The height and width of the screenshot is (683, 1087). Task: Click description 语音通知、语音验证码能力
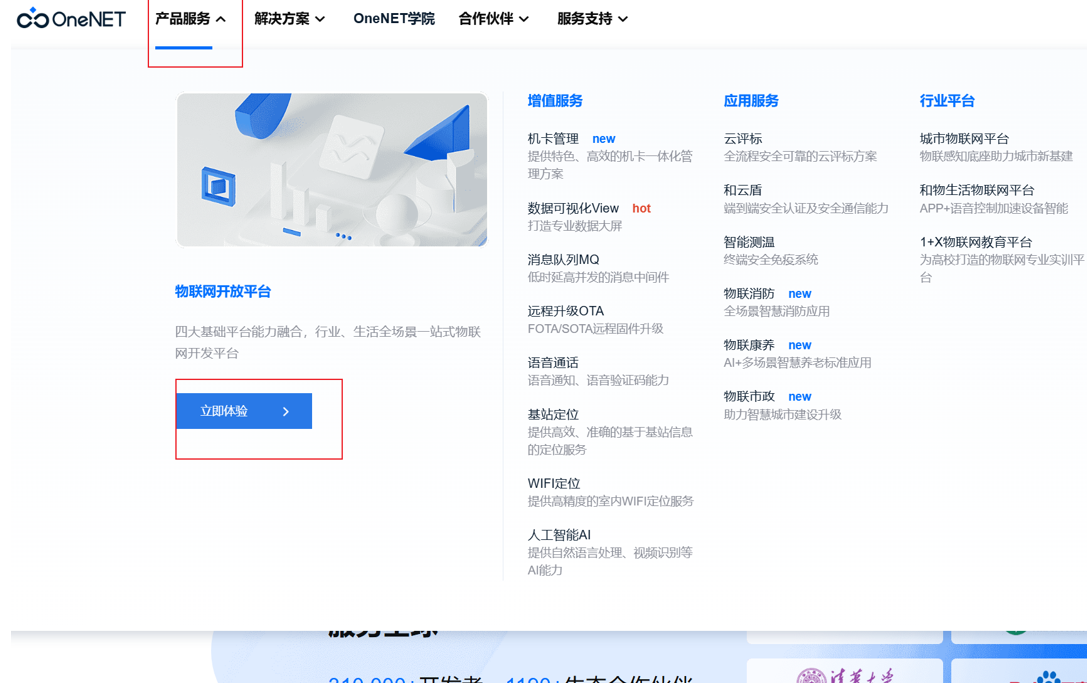598,380
